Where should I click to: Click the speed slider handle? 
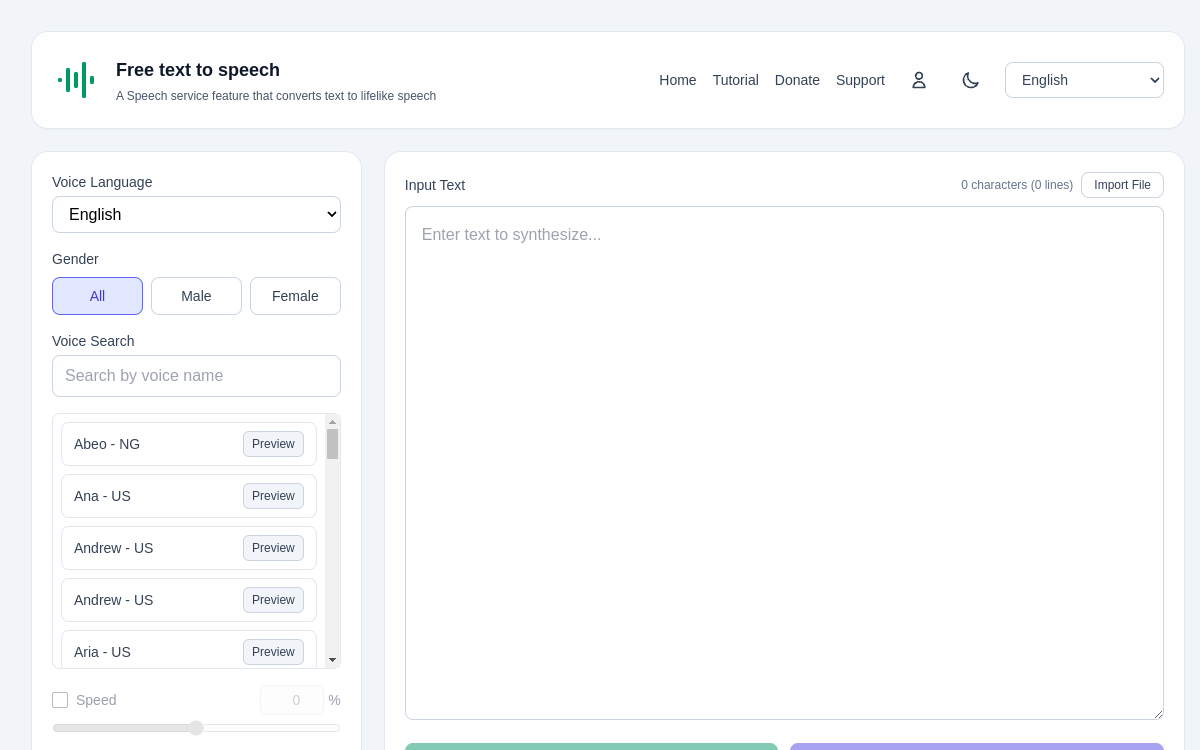pos(196,728)
